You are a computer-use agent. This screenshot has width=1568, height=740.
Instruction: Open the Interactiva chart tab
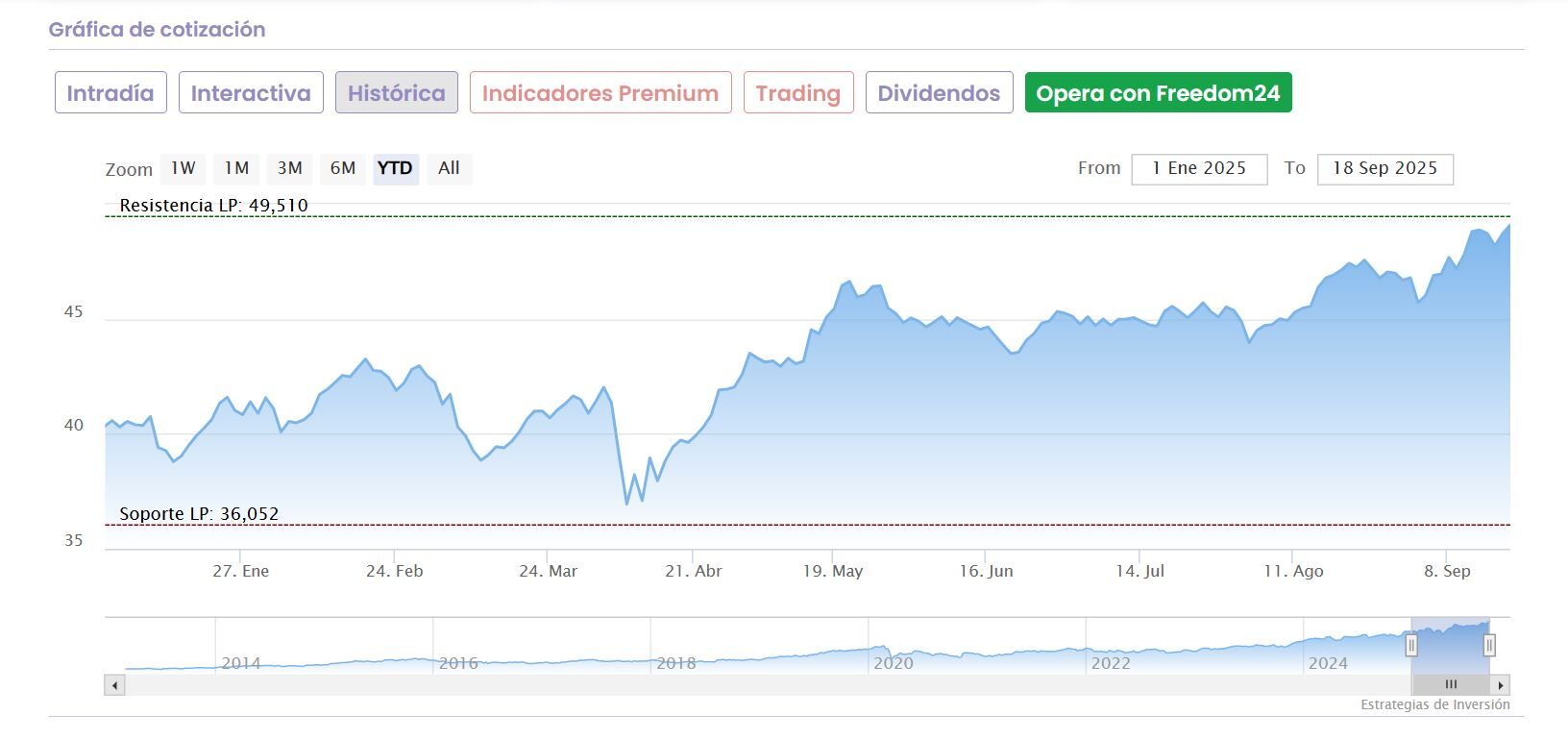click(251, 93)
